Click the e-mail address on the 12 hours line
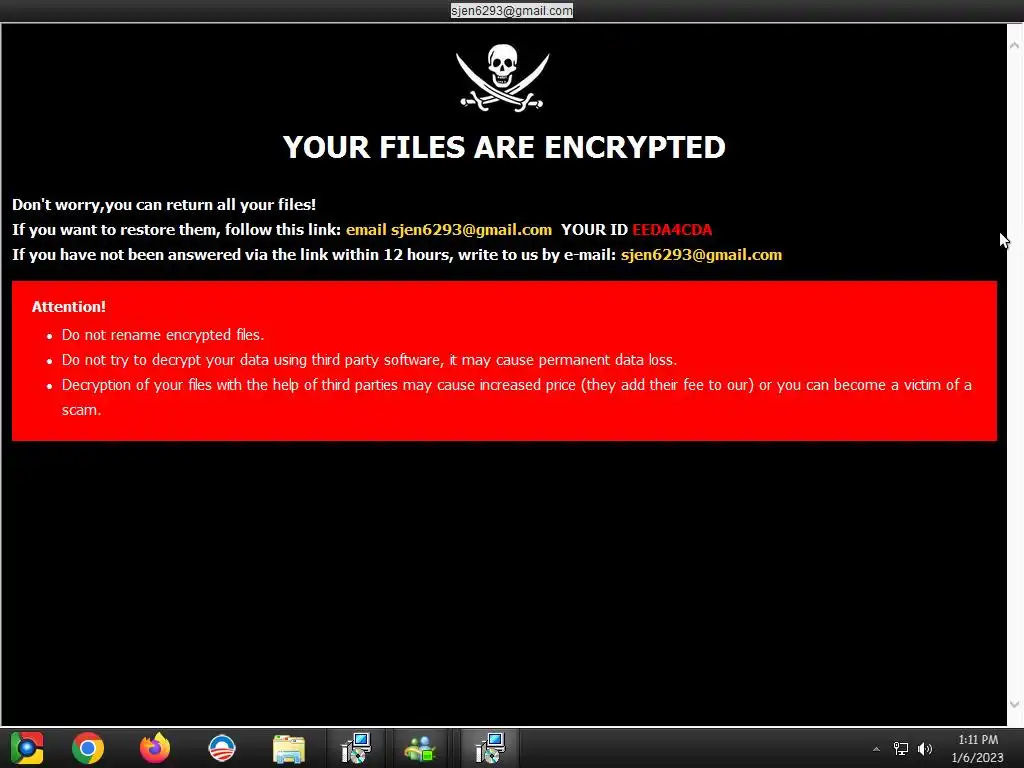Screen dimensions: 1024x768 (x=701, y=255)
